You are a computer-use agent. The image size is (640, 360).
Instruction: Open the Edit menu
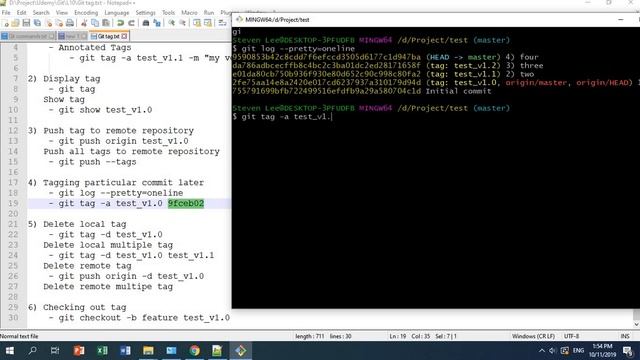click(x=21, y=13)
